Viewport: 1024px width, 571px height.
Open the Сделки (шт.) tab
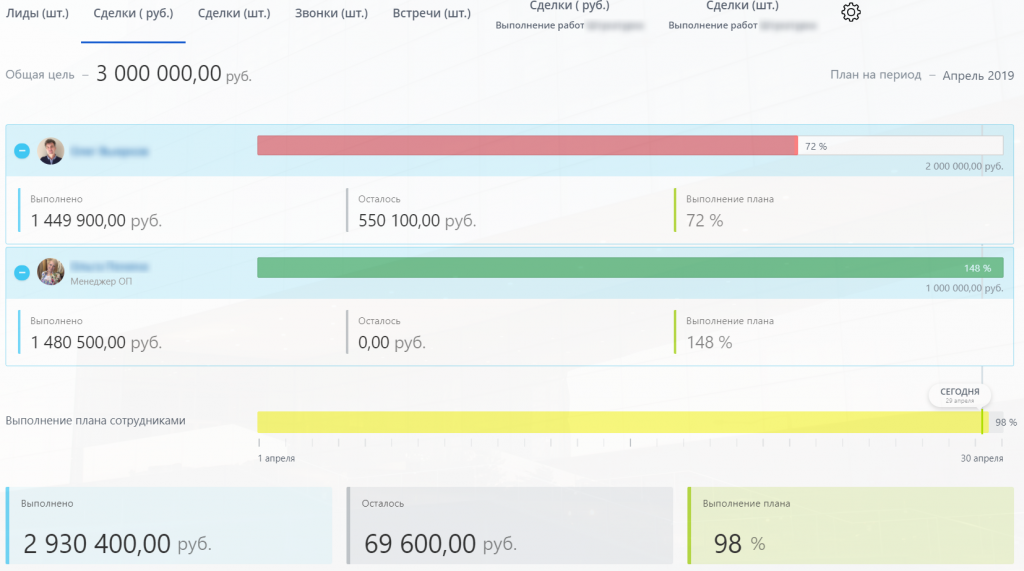(x=234, y=13)
